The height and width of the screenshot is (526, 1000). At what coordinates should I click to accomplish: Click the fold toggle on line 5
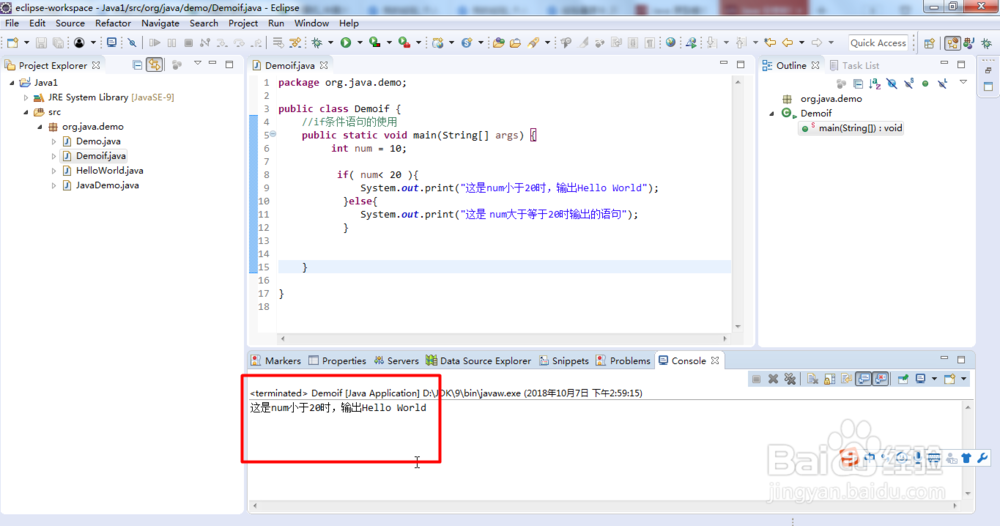273,134
